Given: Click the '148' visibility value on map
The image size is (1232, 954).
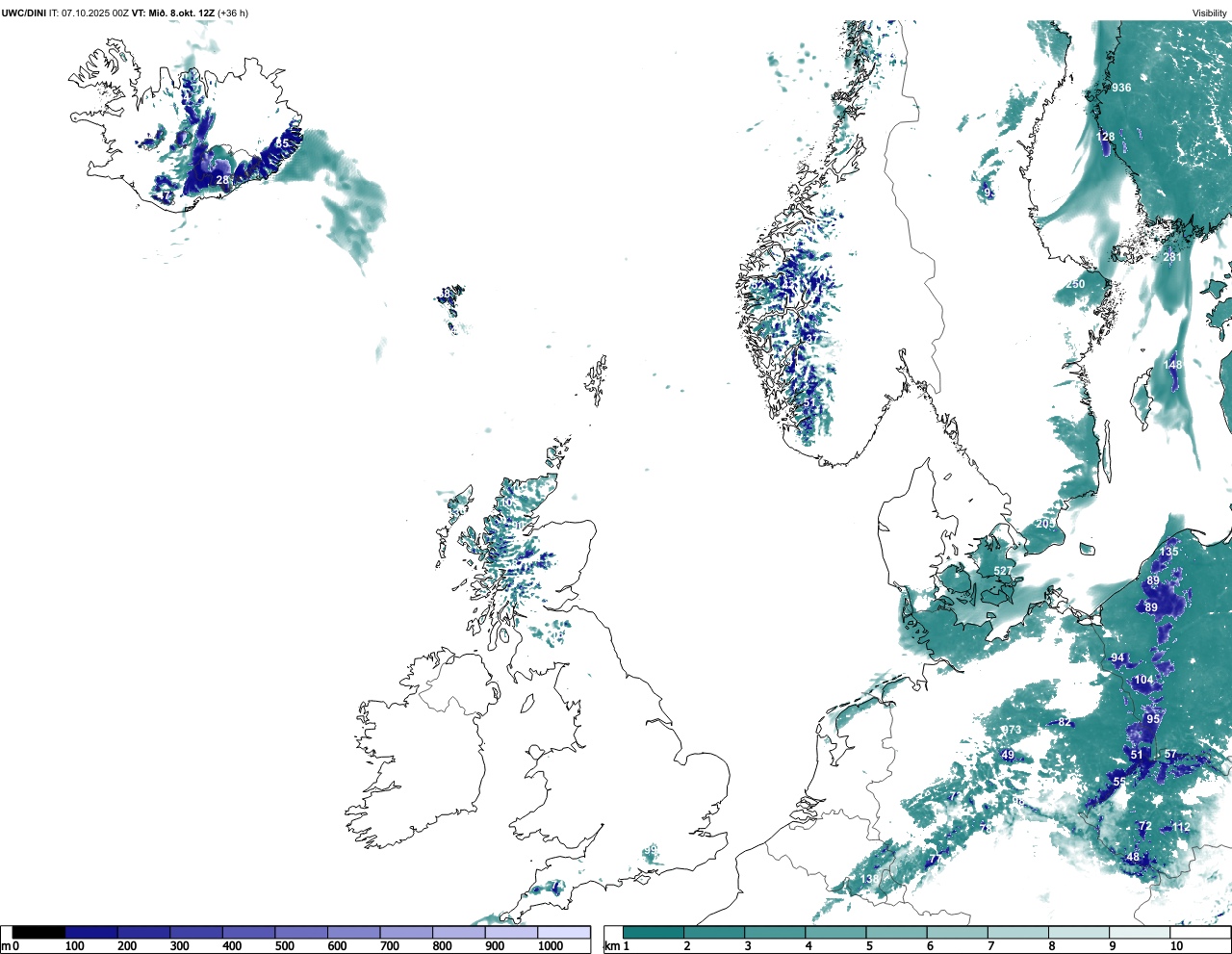Looking at the screenshot, I should click(1172, 365).
